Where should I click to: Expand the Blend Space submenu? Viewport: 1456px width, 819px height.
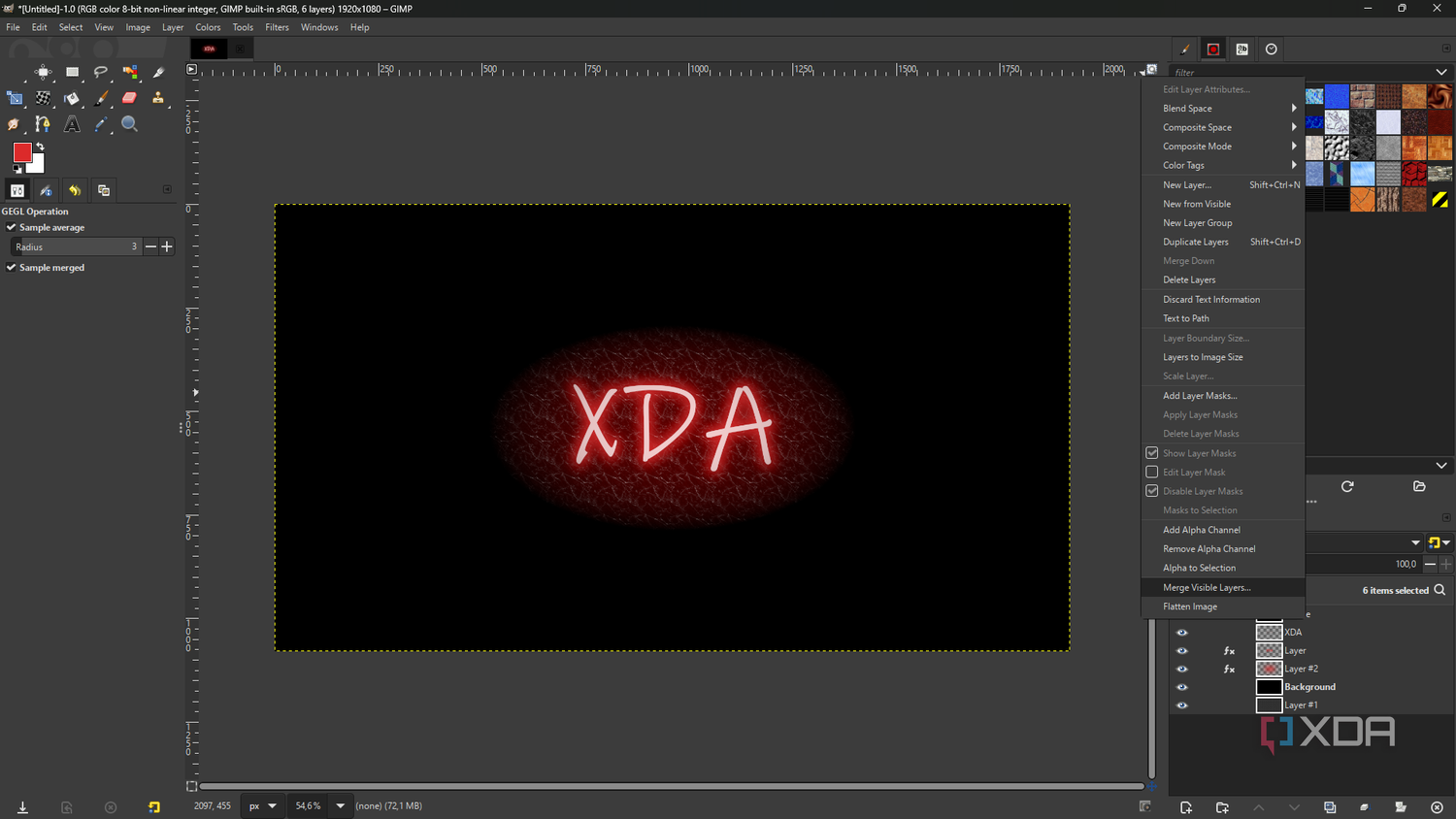(x=1223, y=109)
